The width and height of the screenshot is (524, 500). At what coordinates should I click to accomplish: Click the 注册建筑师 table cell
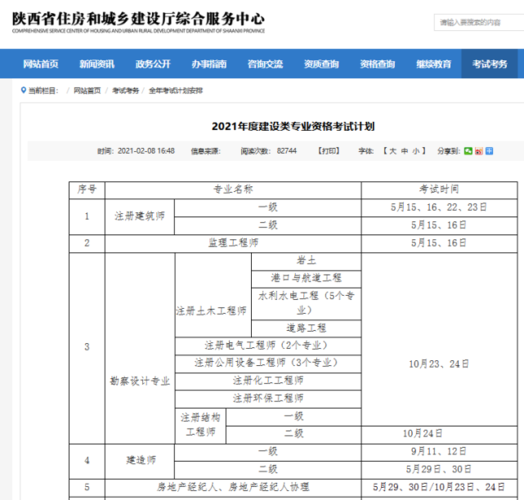(140, 217)
